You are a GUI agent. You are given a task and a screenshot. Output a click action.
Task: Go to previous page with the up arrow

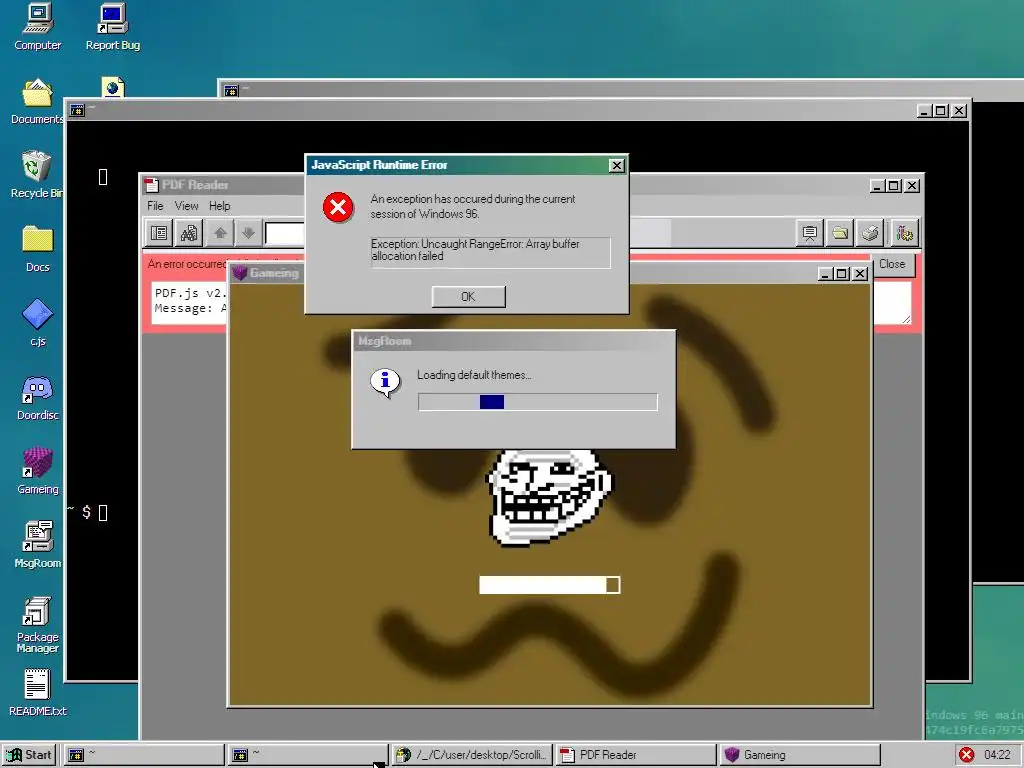pos(220,233)
